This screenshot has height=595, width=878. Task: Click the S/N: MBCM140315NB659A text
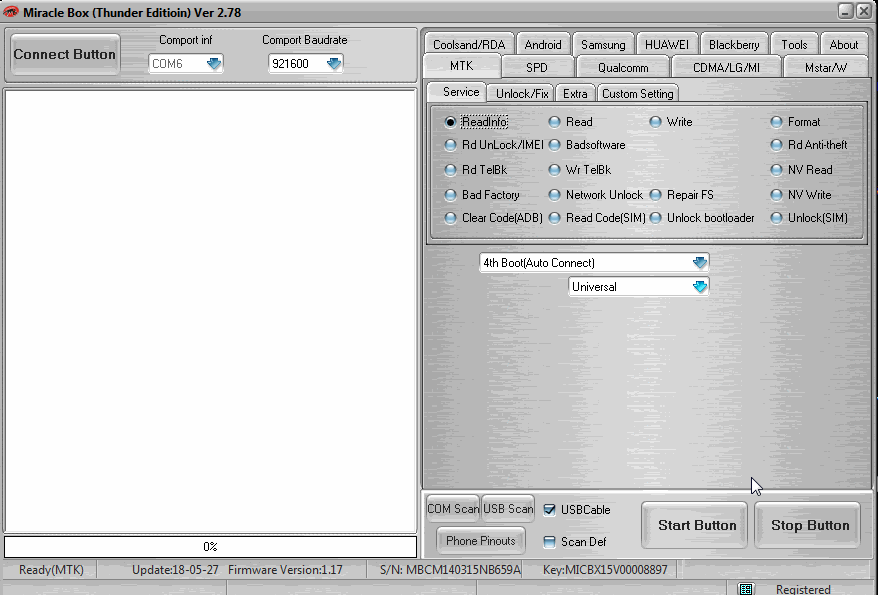(x=450, y=570)
